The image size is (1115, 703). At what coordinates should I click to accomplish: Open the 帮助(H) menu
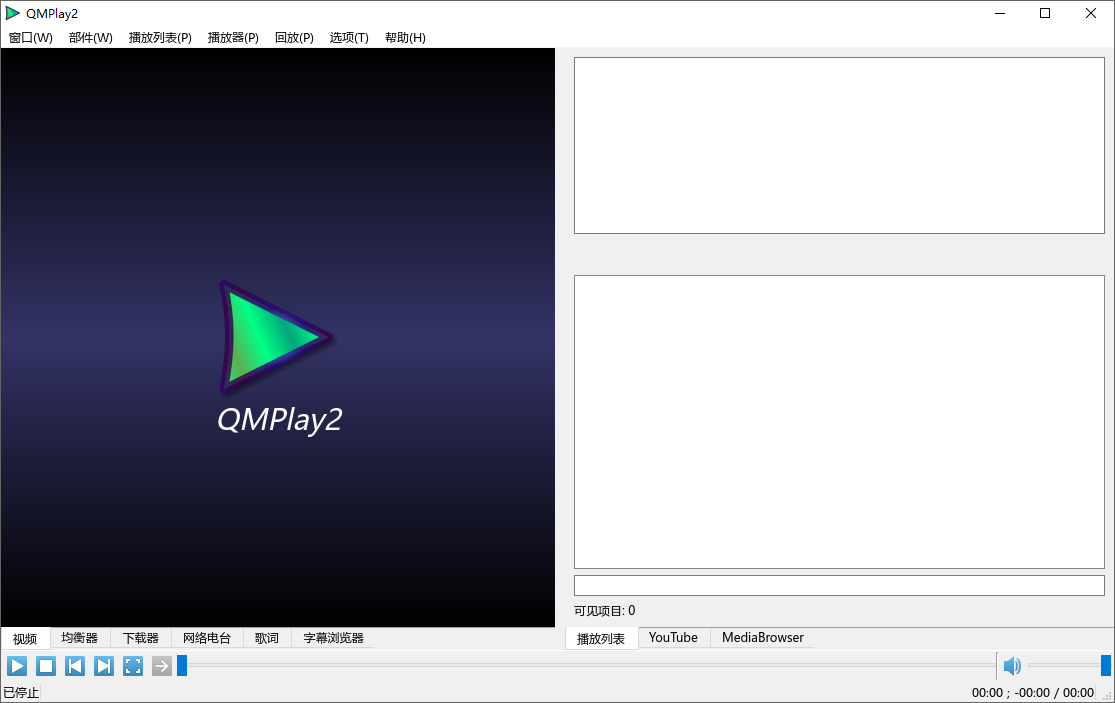(x=405, y=38)
